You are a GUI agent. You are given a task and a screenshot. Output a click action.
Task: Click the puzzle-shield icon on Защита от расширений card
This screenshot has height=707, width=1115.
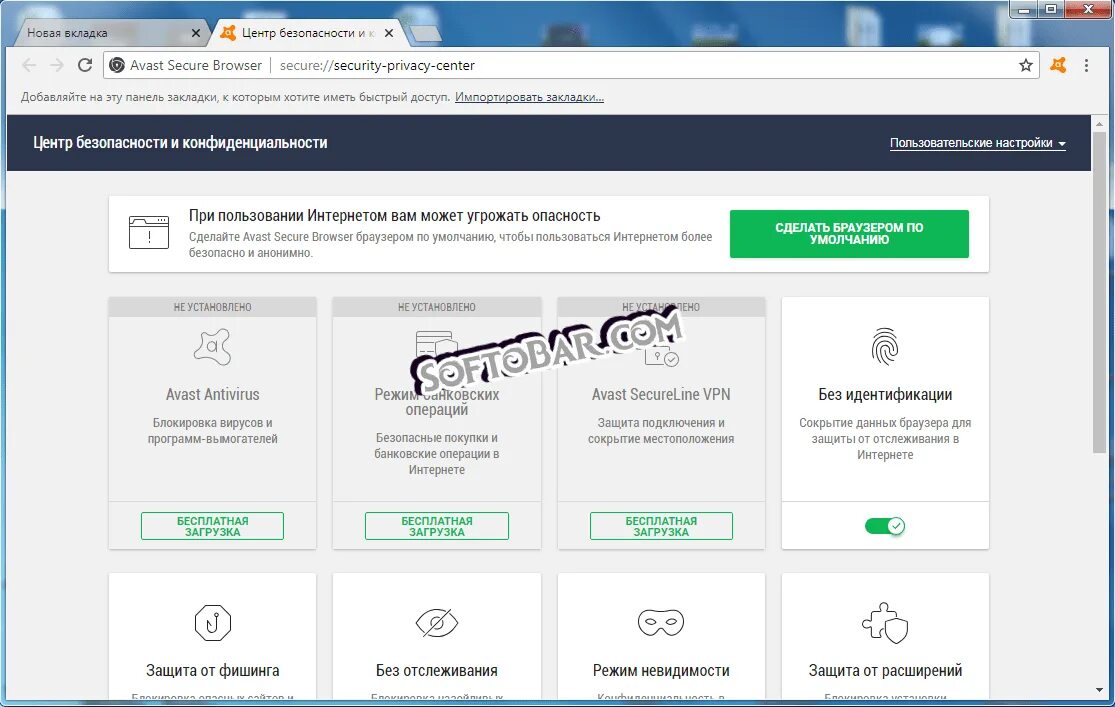(x=884, y=621)
